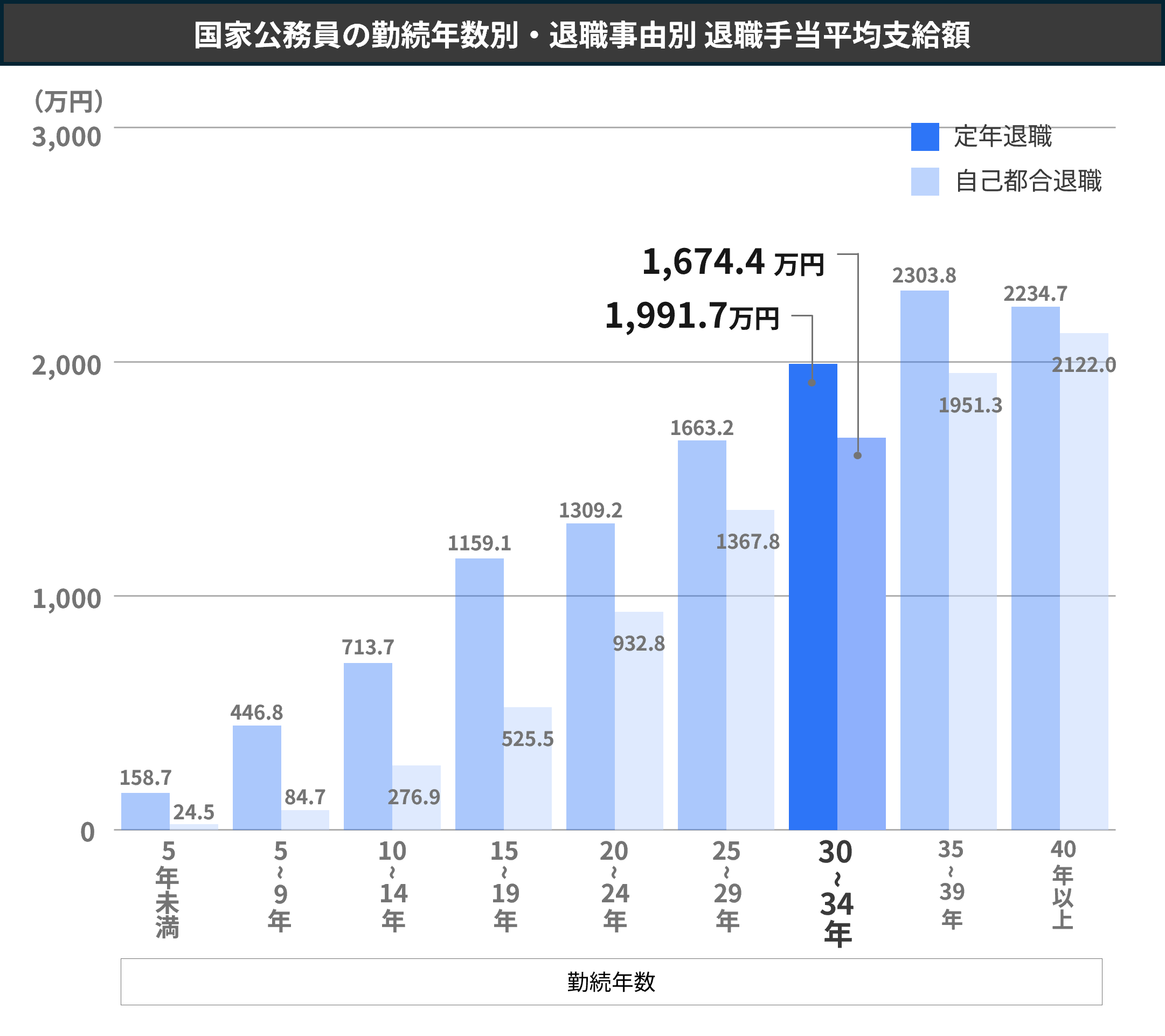Click the bar value 932.8

pos(639,644)
